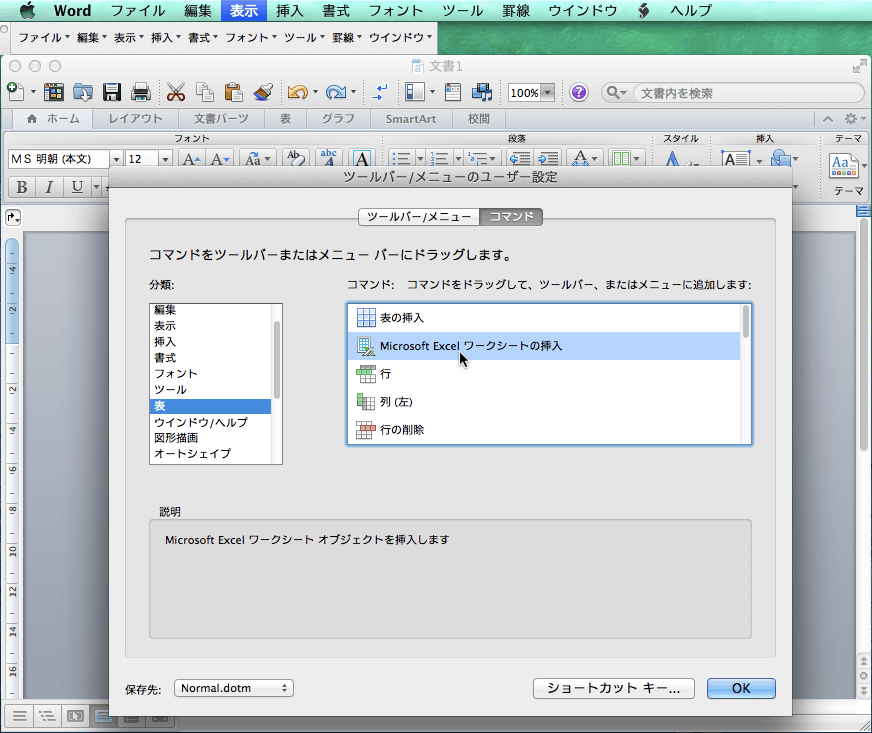Screen dimensions: 872x733
Task: Select the 行 command in list
Action: click(544, 374)
